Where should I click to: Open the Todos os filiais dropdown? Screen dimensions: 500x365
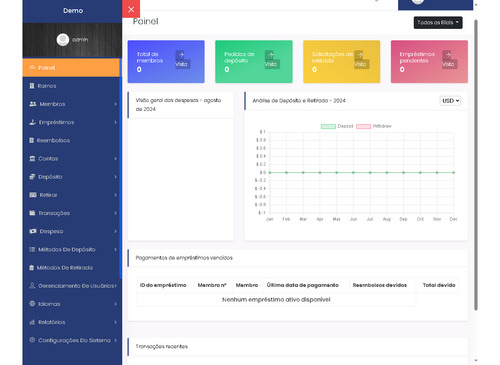click(438, 23)
